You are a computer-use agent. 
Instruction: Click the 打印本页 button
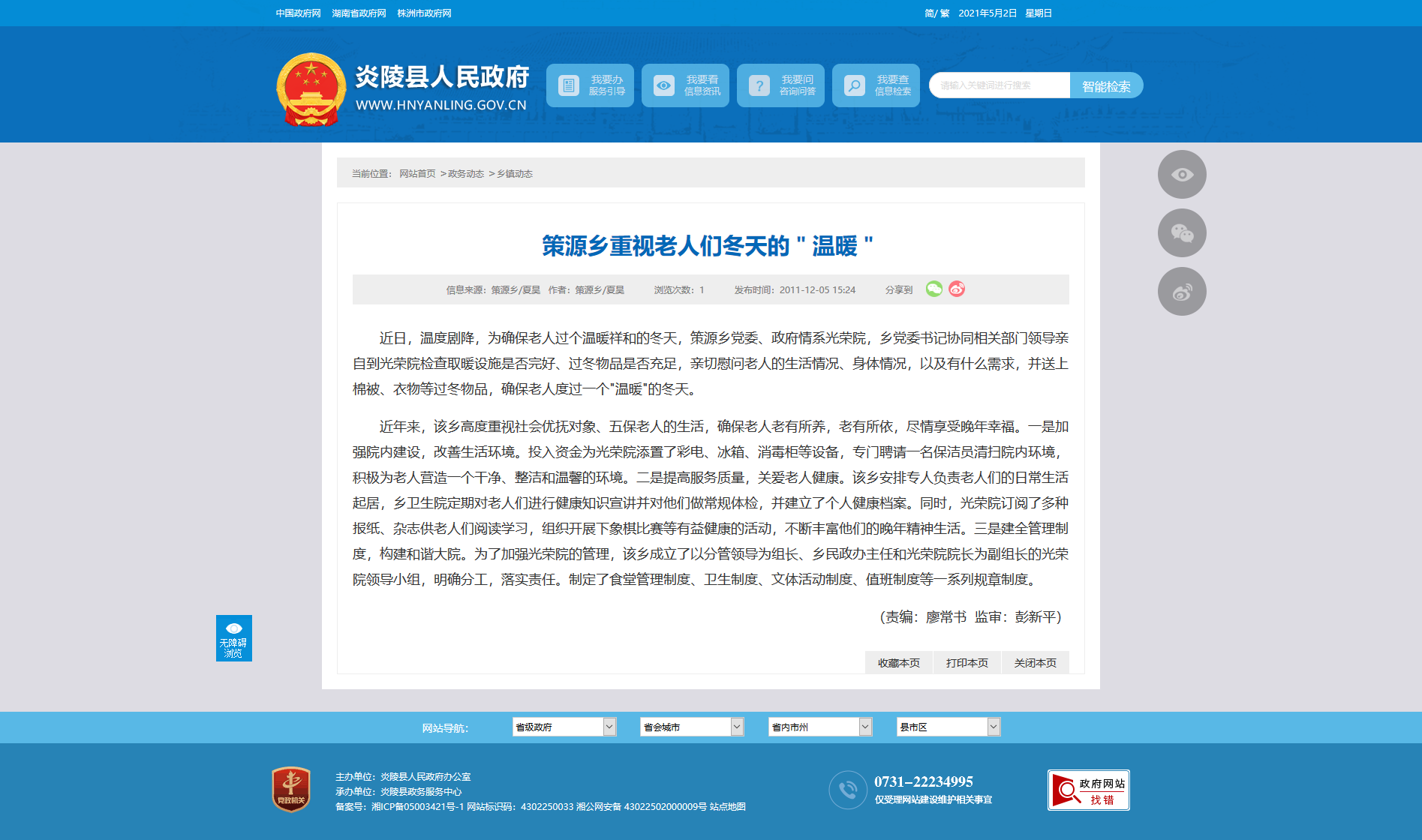tap(967, 663)
